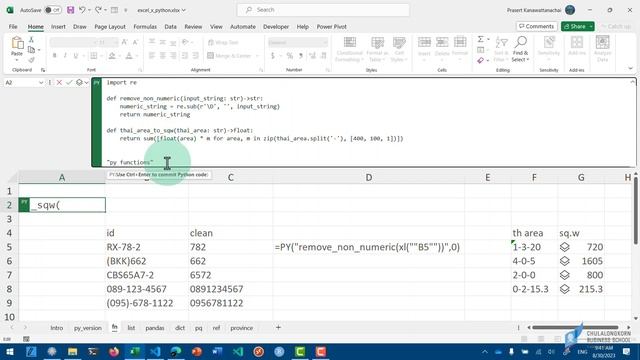Open the Comments pane
The height and width of the screenshot is (360, 640).
point(536,26)
